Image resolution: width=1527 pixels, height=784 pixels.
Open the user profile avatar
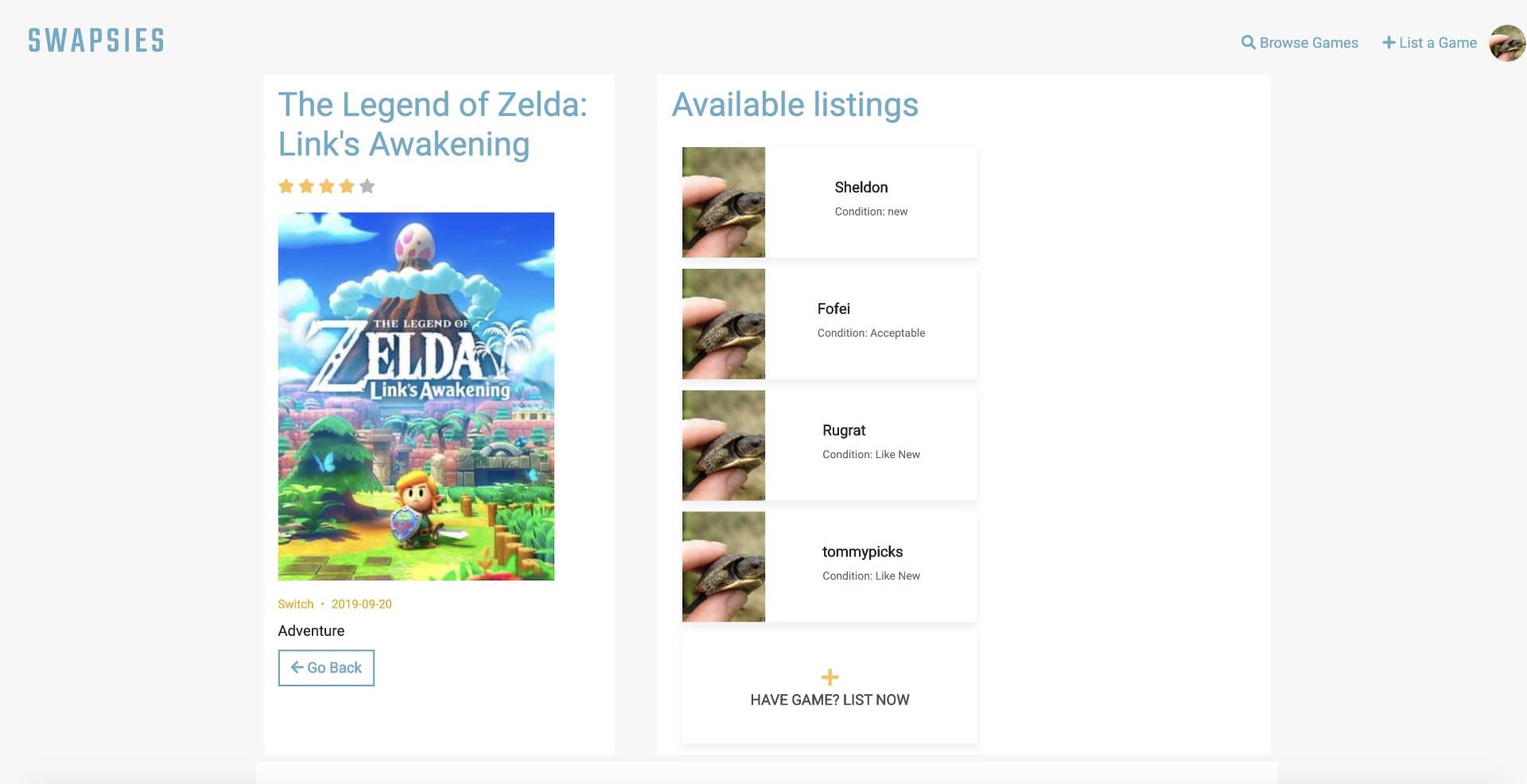click(x=1506, y=43)
